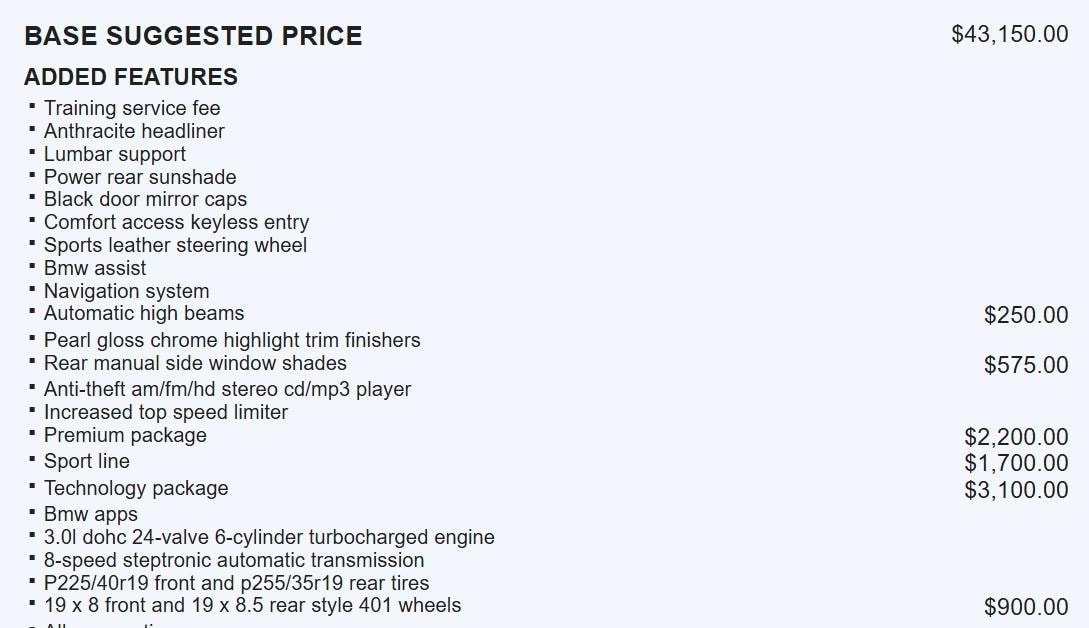
Task: Click Comfort access keyless entry text
Action: tap(176, 222)
